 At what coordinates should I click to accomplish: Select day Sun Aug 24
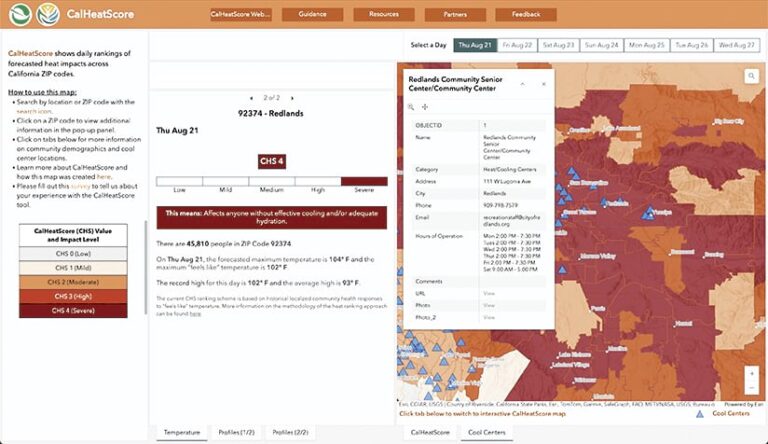pos(601,45)
